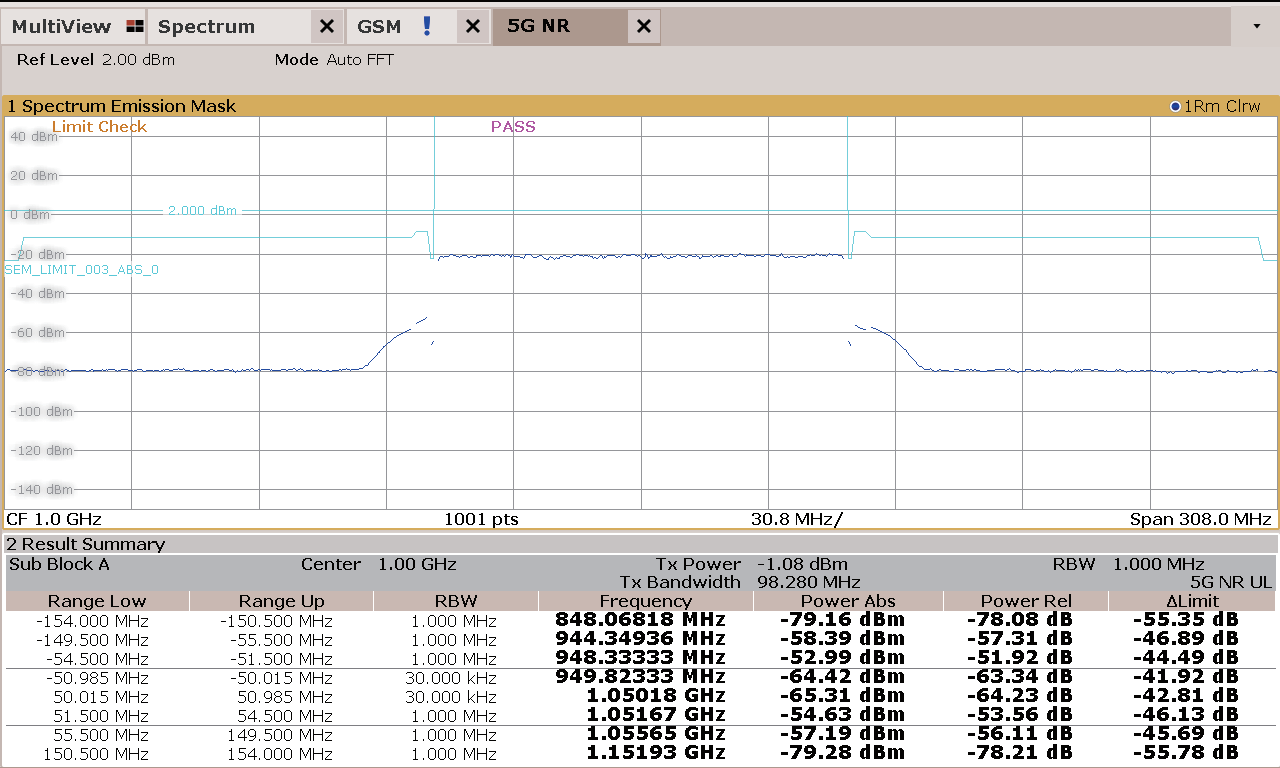Image resolution: width=1280 pixels, height=768 pixels.
Task: Switch to the Spectrum tab
Action: tap(229, 26)
